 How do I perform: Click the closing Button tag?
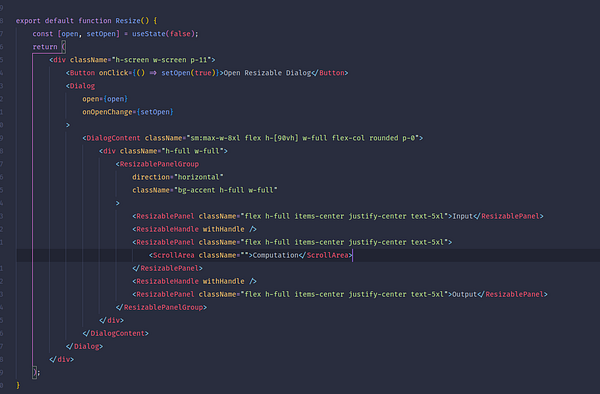point(330,73)
